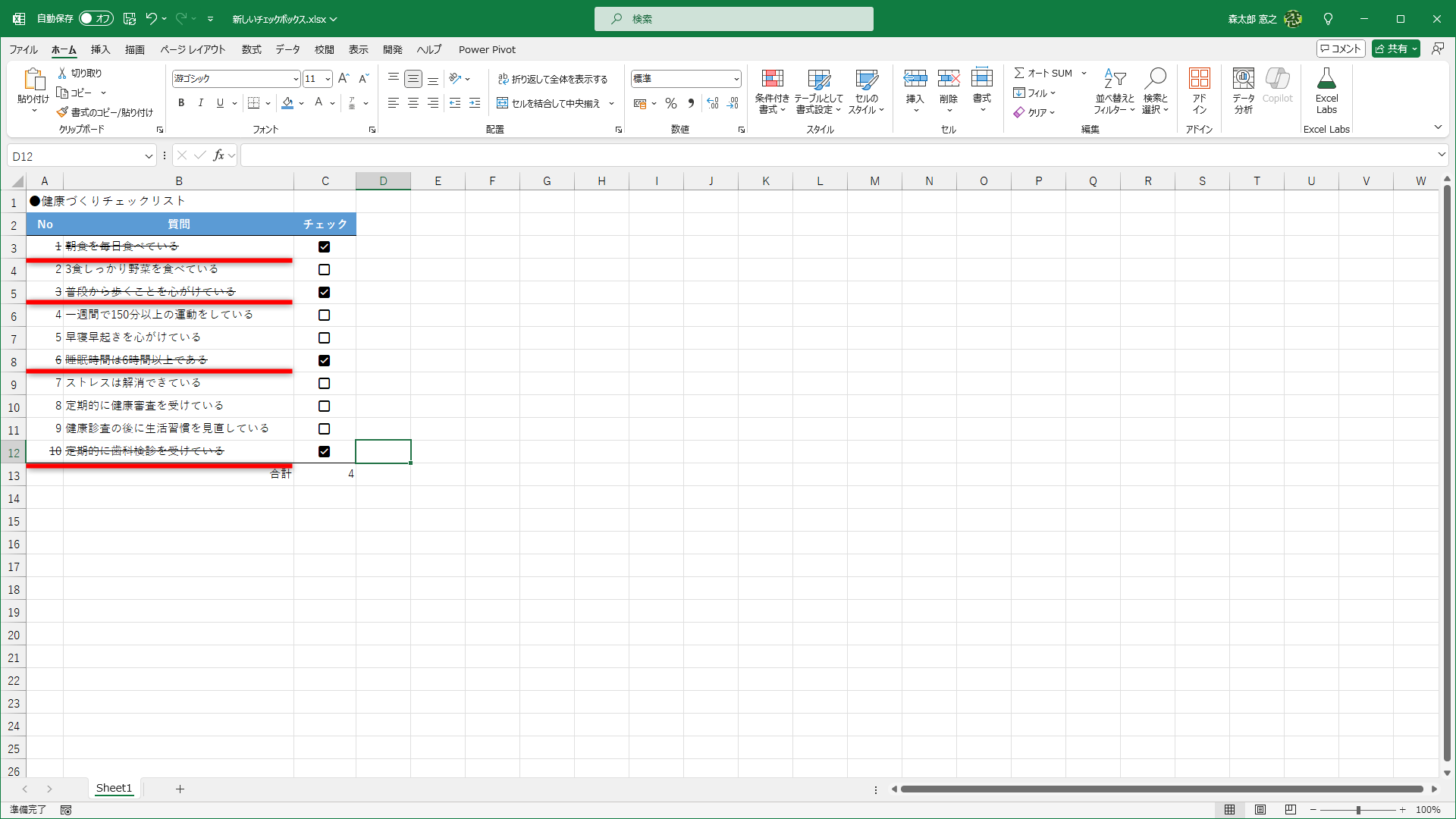
Task: Click the Percent style icon
Action: [x=670, y=103]
